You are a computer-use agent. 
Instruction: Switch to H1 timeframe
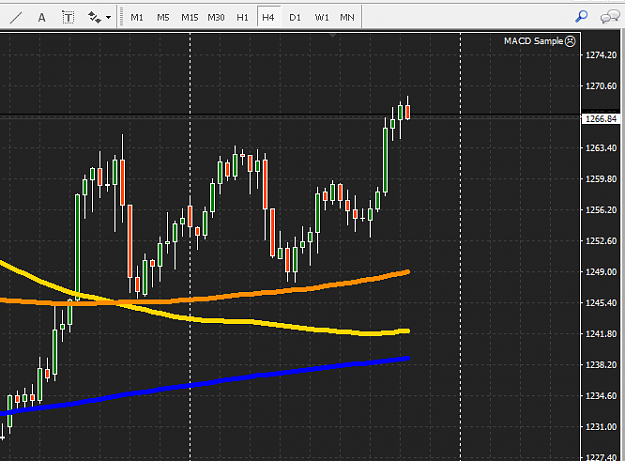click(242, 18)
